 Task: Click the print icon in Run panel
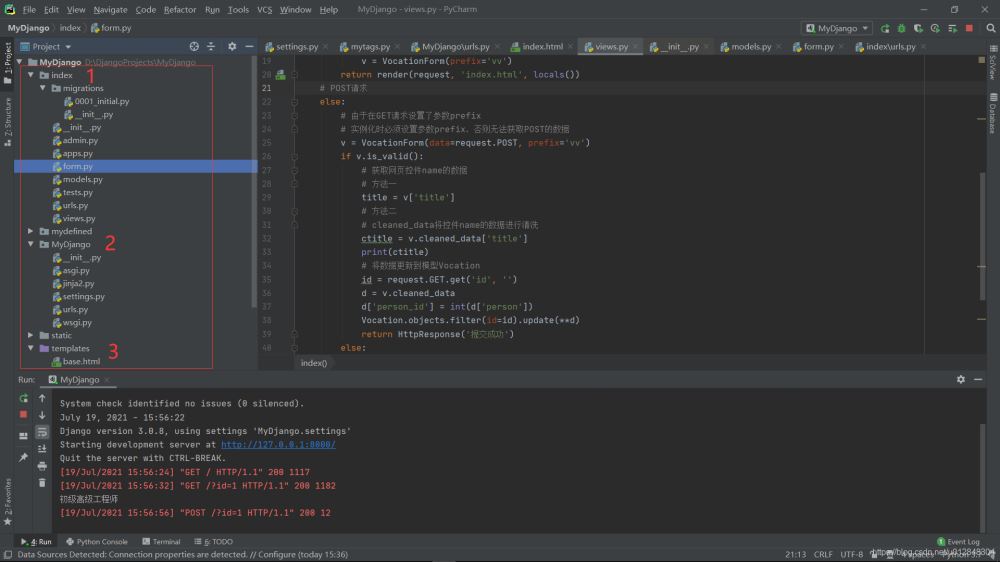(42, 465)
